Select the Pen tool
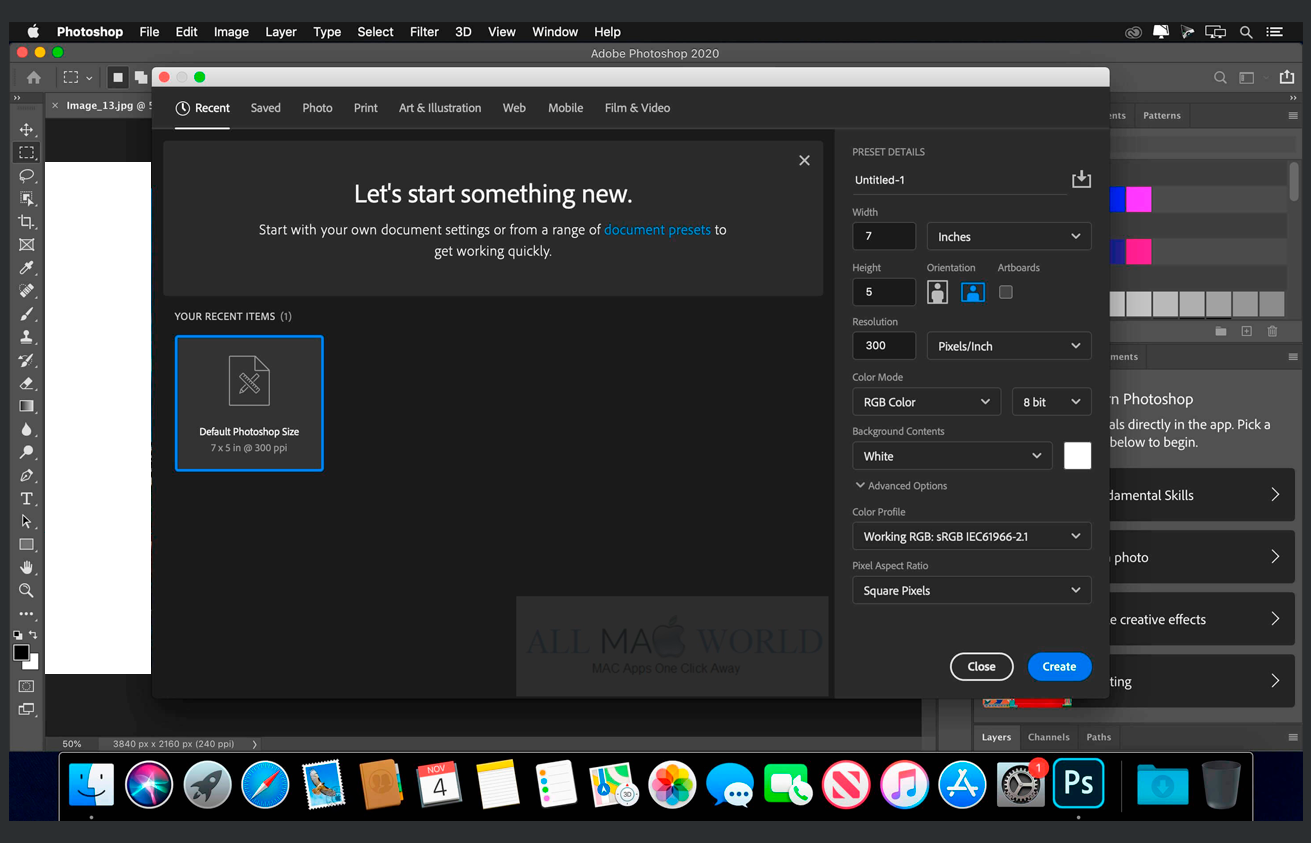Image resolution: width=1311 pixels, height=843 pixels. (x=27, y=475)
